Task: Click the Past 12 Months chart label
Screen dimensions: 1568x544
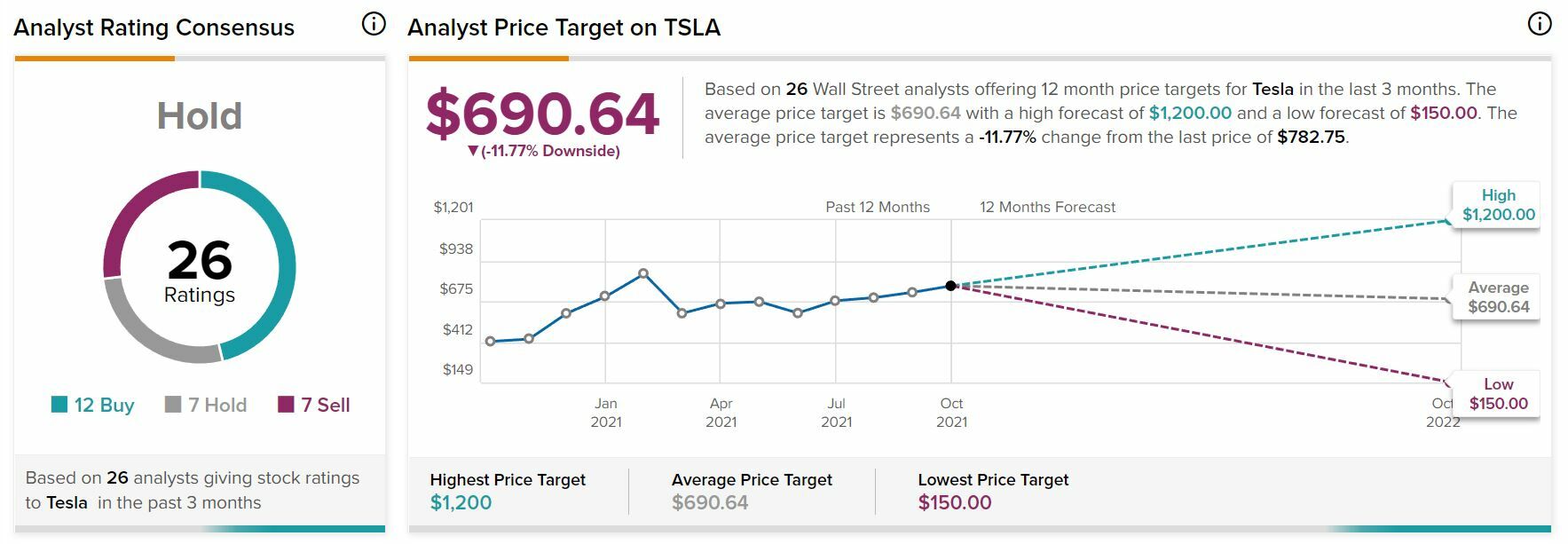Action: point(877,208)
